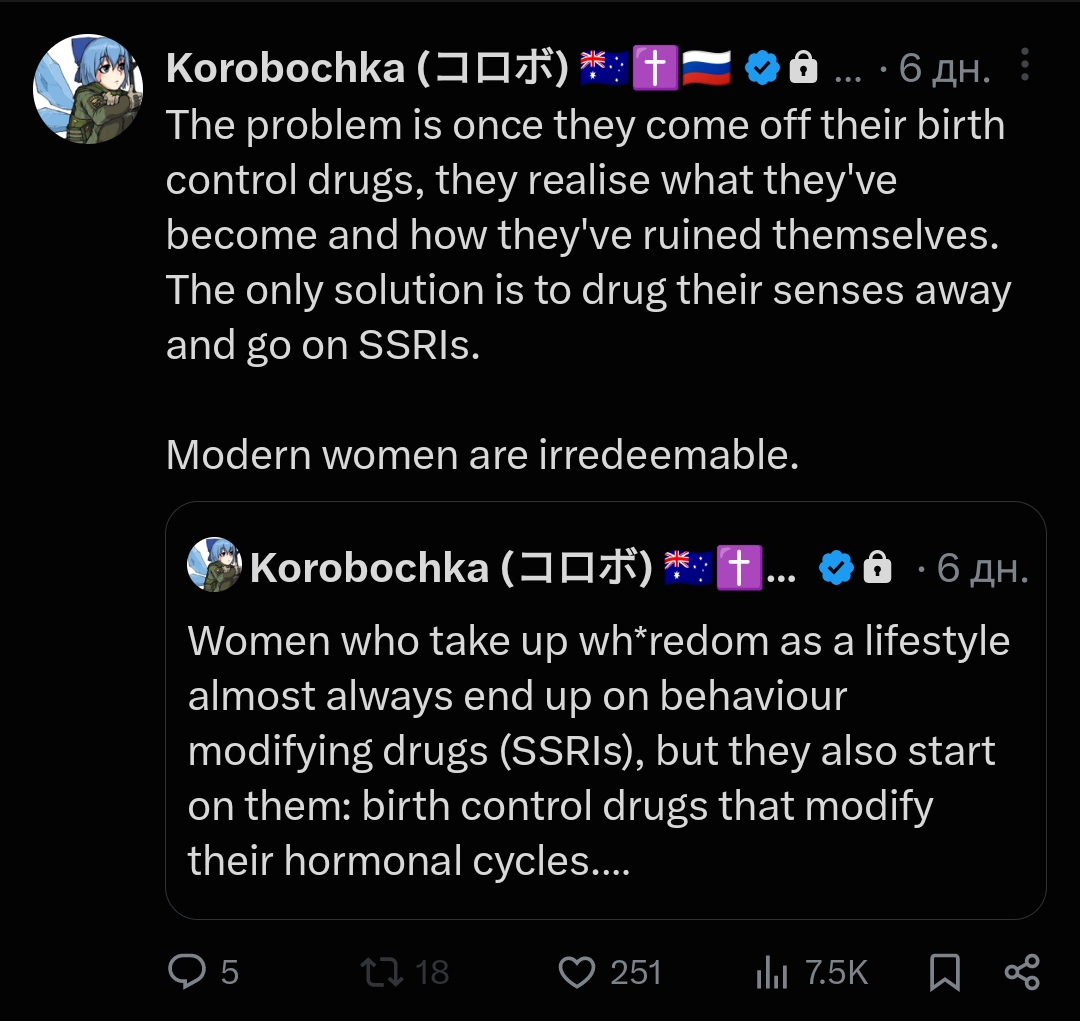Repost using the retweet arrows icon

click(382, 972)
